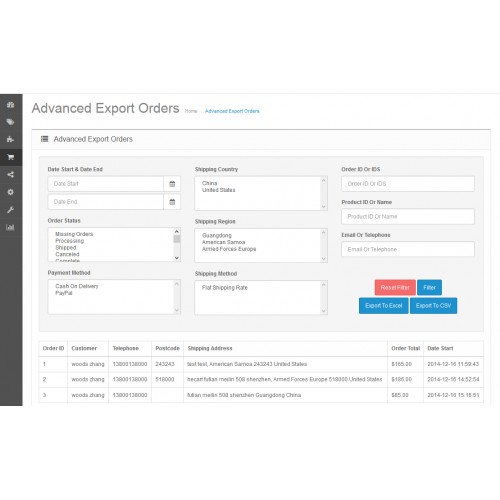Viewport: 500px width, 500px height.
Task: Open the Extensions puzzle sidebar icon
Action: (10, 139)
